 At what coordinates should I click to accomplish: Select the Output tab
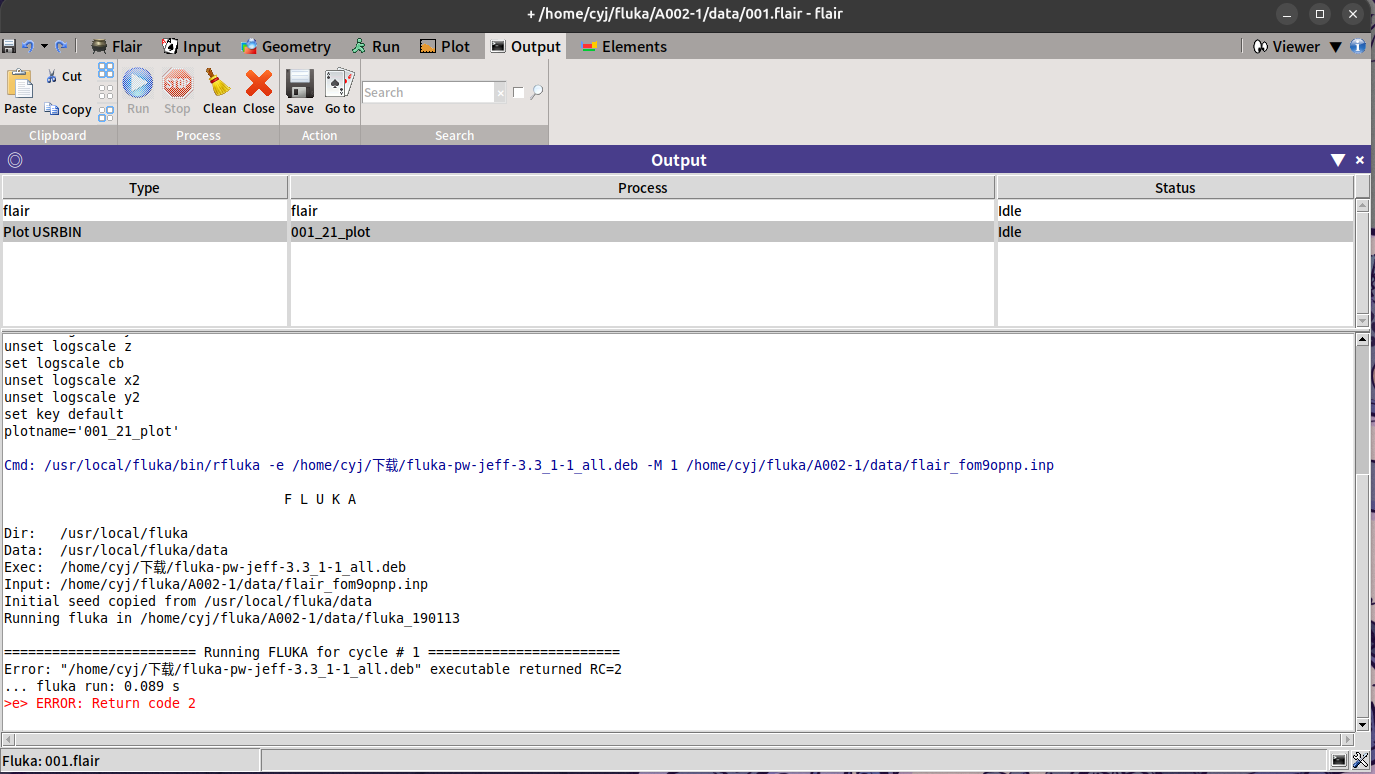pos(525,46)
